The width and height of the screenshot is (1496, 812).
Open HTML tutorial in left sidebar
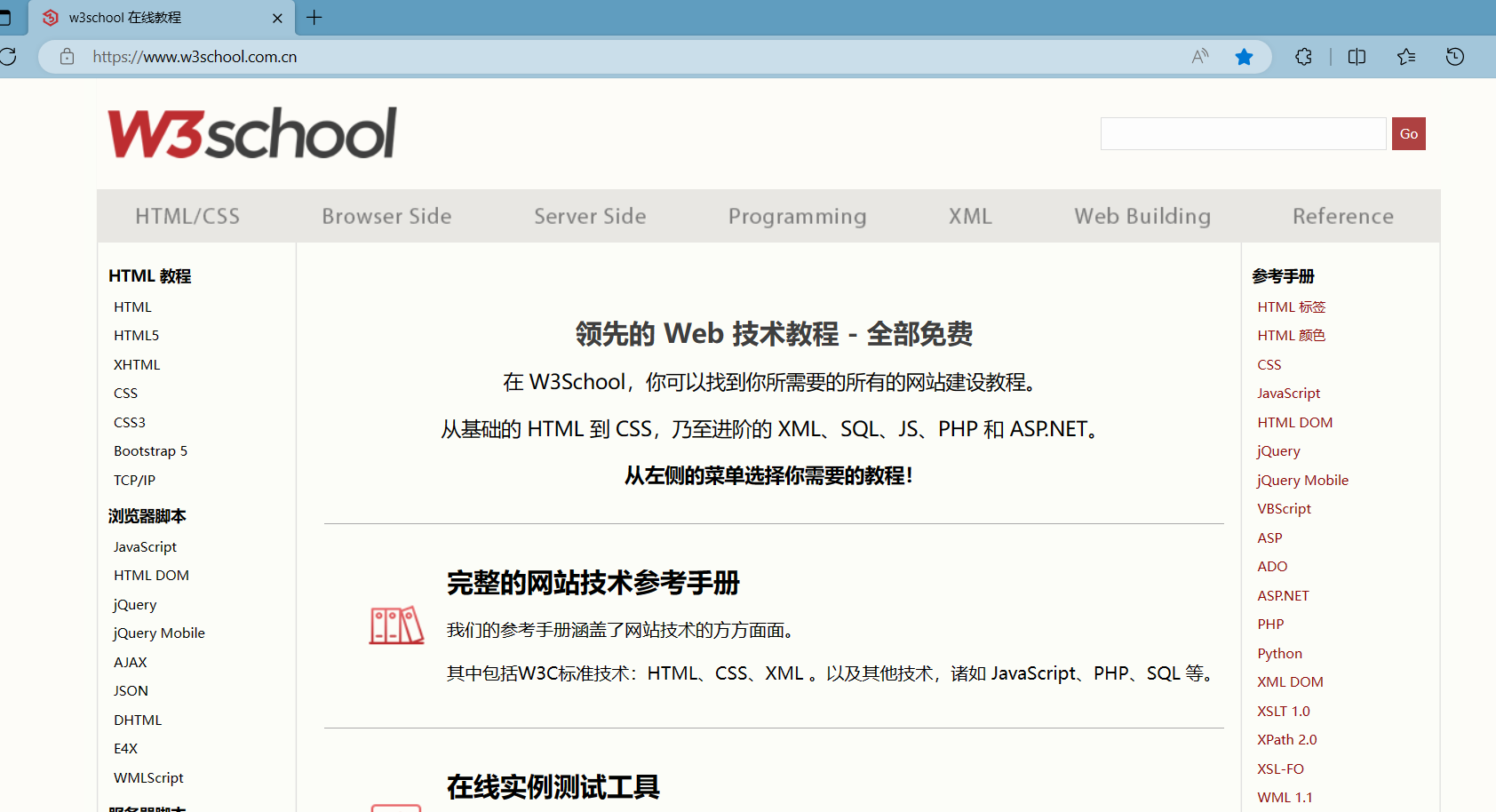click(x=132, y=306)
